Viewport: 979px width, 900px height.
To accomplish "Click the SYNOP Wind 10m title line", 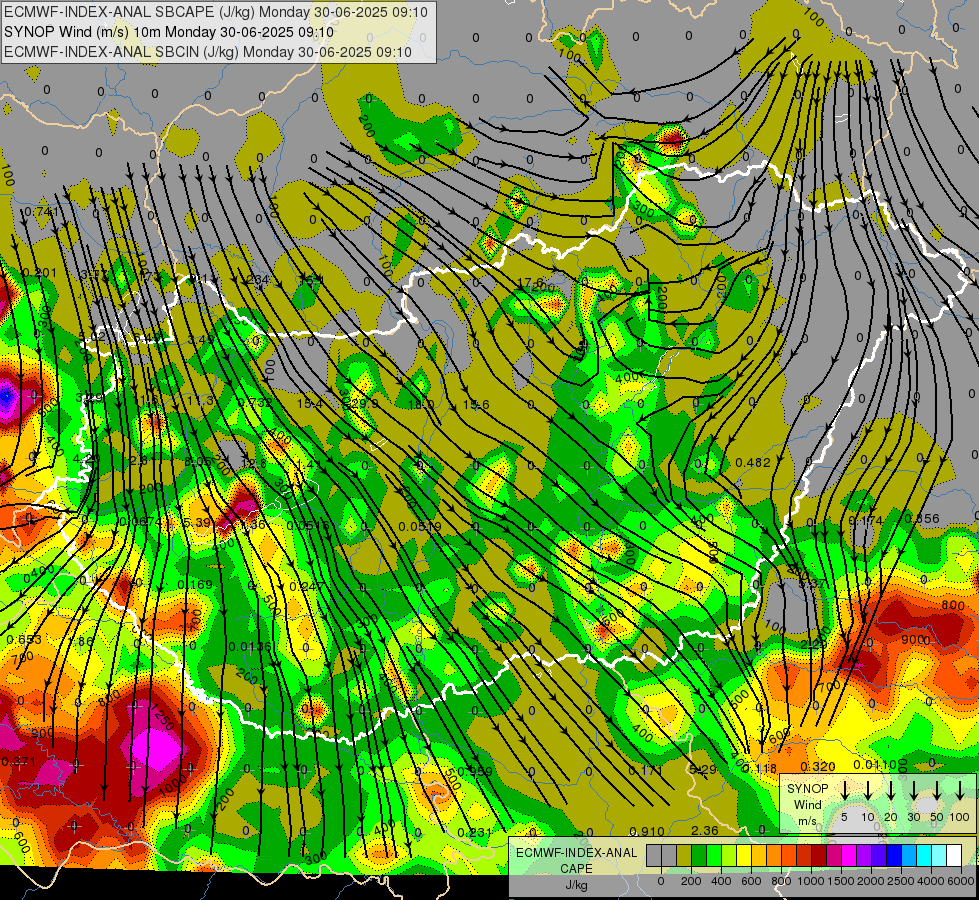I will 169,32.
